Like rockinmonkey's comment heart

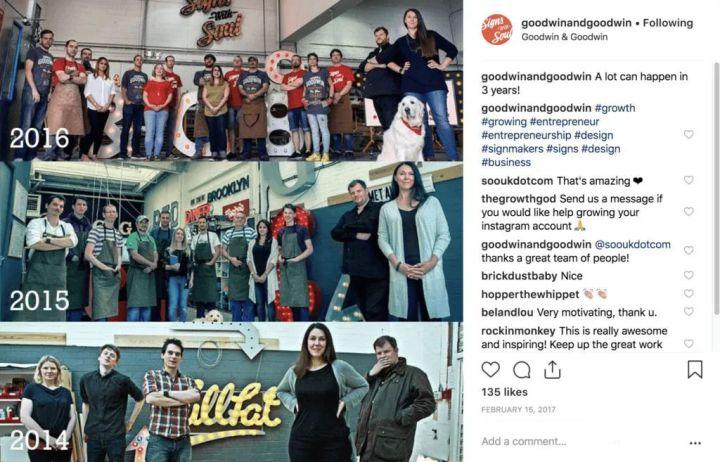(x=688, y=344)
